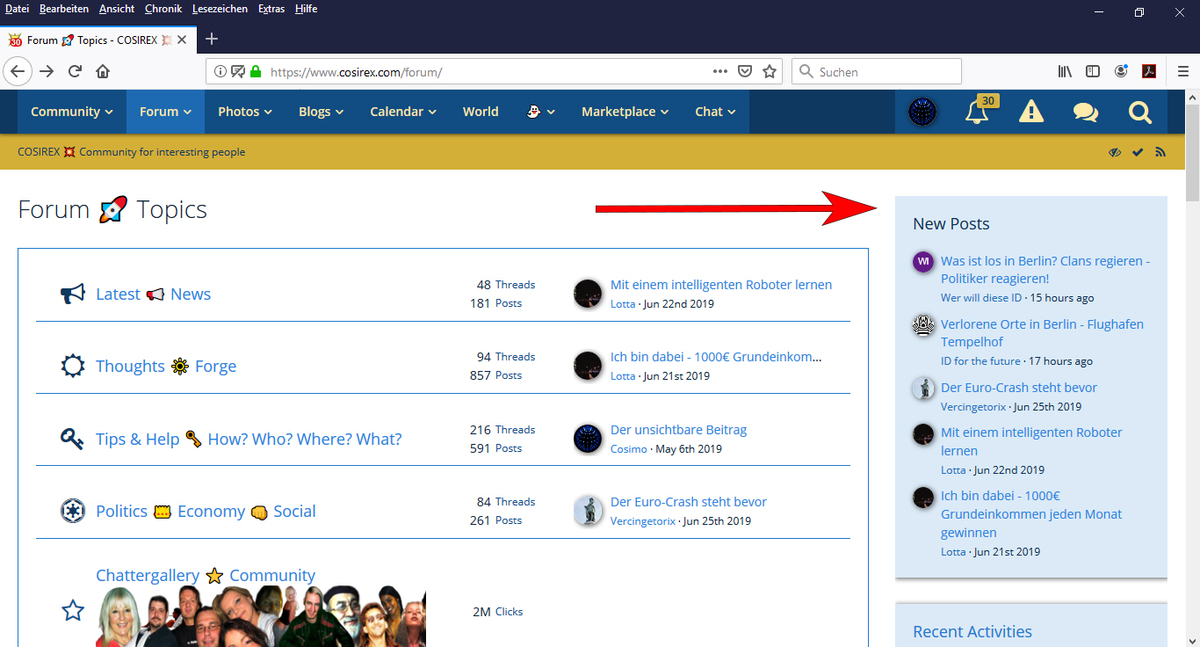This screenshot has width=1200, height=647.
Task: Open the Datei menu
Action: pos(17,9)
